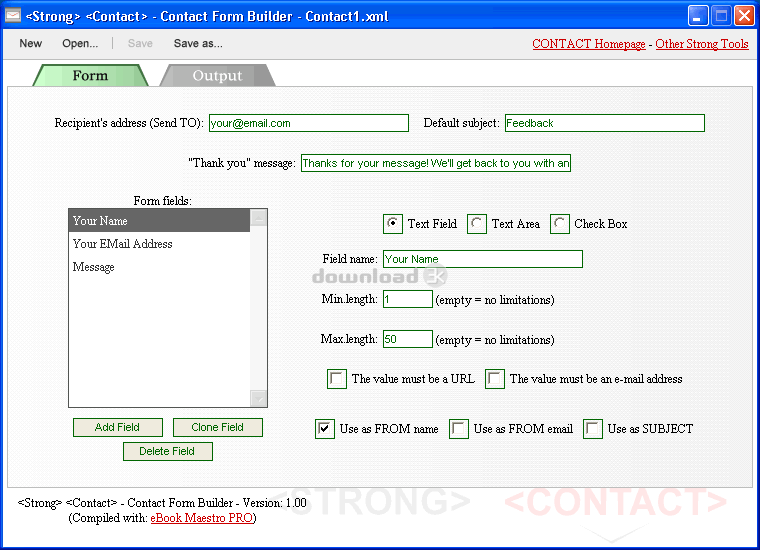Select "Your EMail Address" in the Form fields list

click(159, 244)
